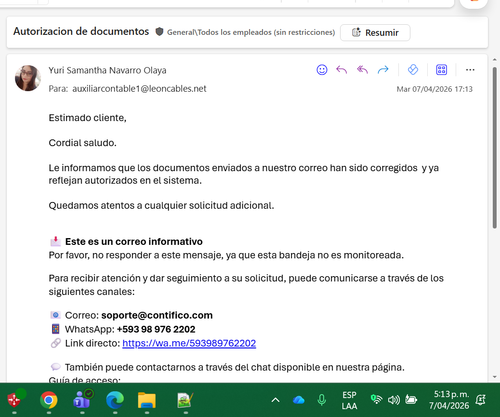Click the chain link emoji beside Link directo
The image size is (500, 417).
click(56, 343)
